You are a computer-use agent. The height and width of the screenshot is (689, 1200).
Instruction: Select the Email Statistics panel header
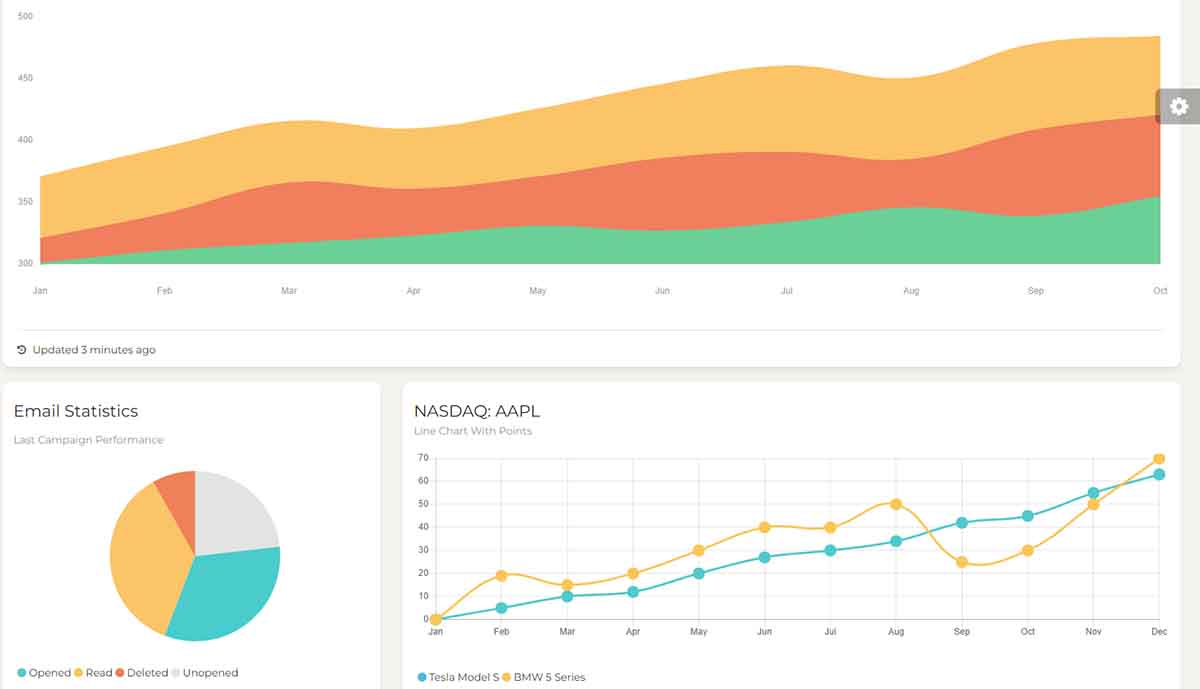(76, 410)
